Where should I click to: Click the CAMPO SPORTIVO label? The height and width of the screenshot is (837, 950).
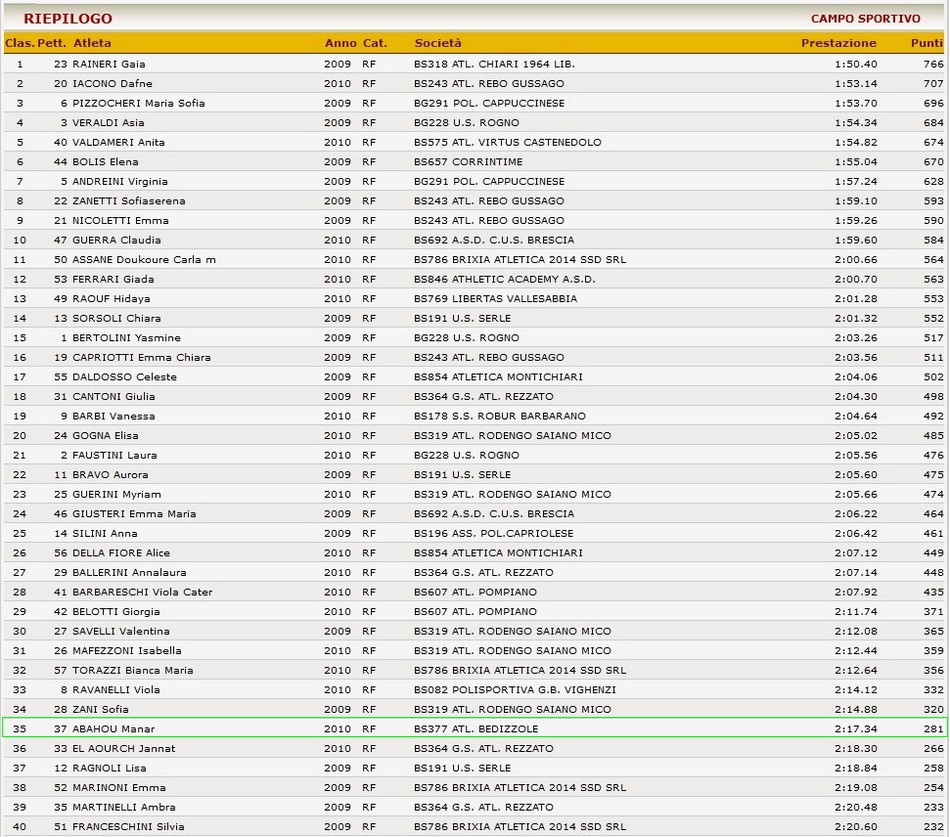click(865, 19)
